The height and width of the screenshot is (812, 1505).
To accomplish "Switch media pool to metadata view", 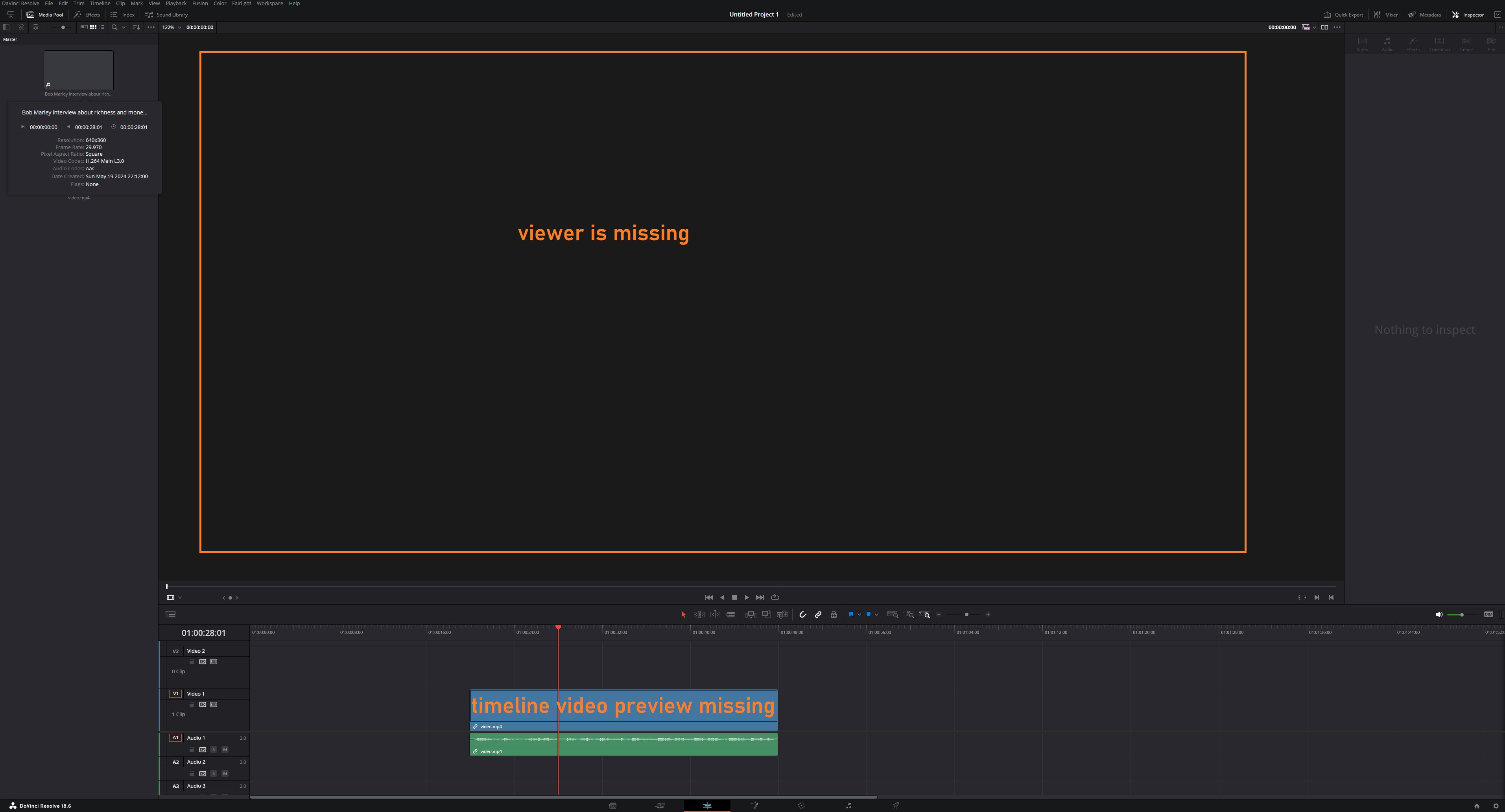I will click(x=83, y=28).
